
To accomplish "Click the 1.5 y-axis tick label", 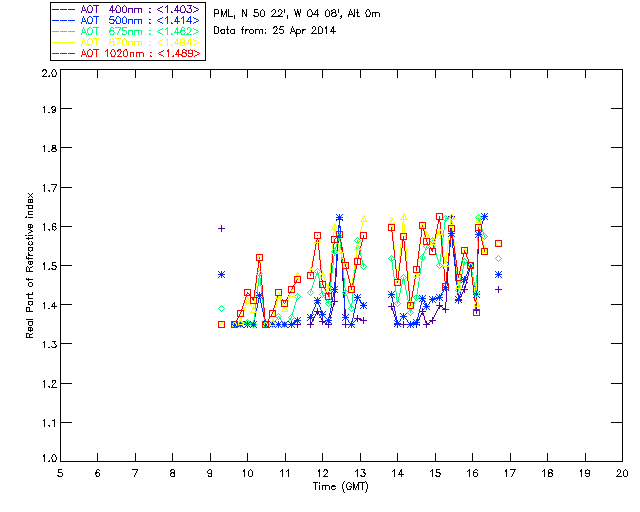I will 49,266.
